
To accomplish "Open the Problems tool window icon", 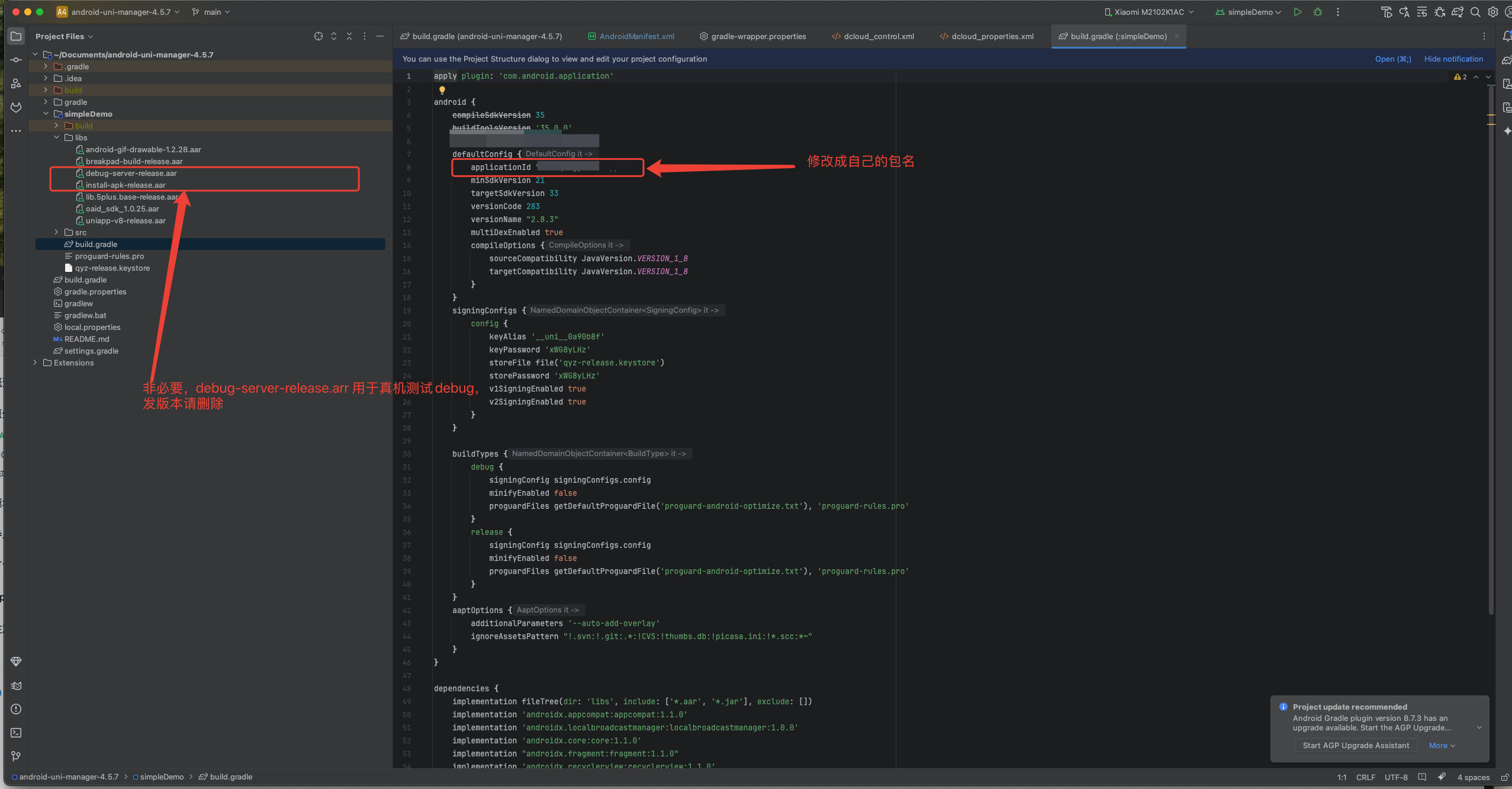I will pos(16,709).
